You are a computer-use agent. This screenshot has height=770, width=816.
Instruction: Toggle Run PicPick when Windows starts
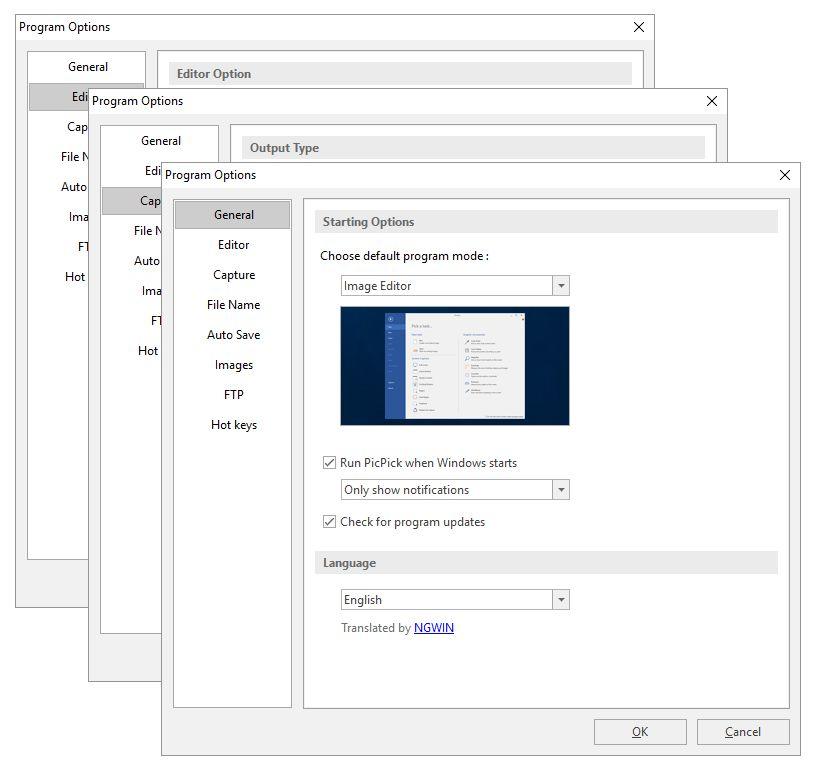point(330,463)
